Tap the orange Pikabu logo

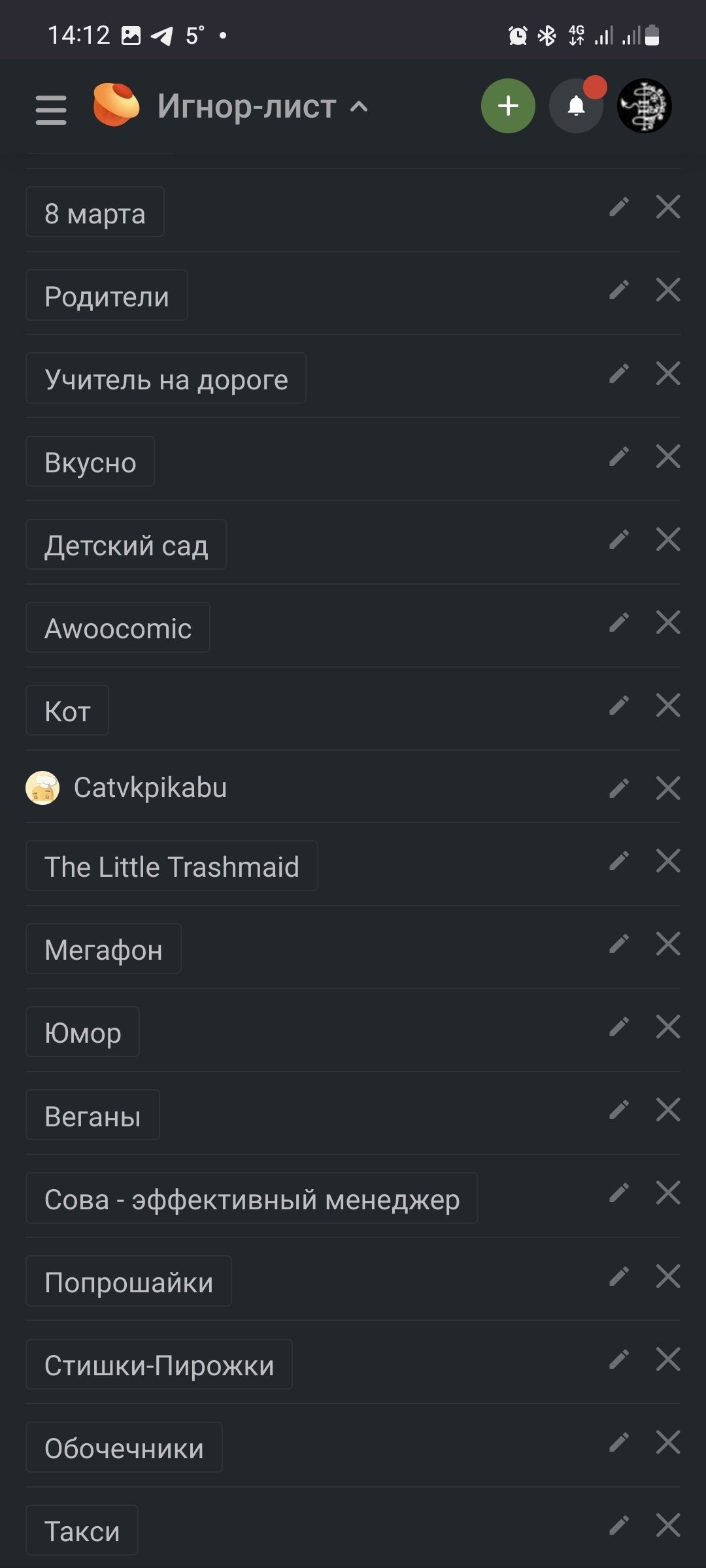click(116, 105)
